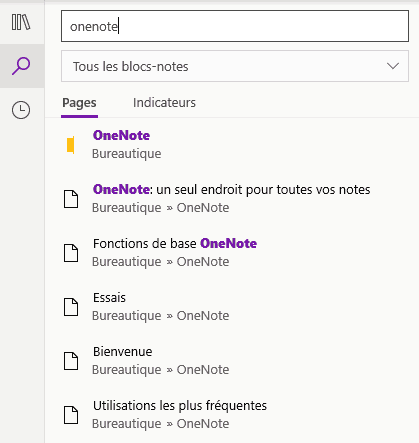Switch to the Pages tab
419x443 pixels.
coord(79,103)
